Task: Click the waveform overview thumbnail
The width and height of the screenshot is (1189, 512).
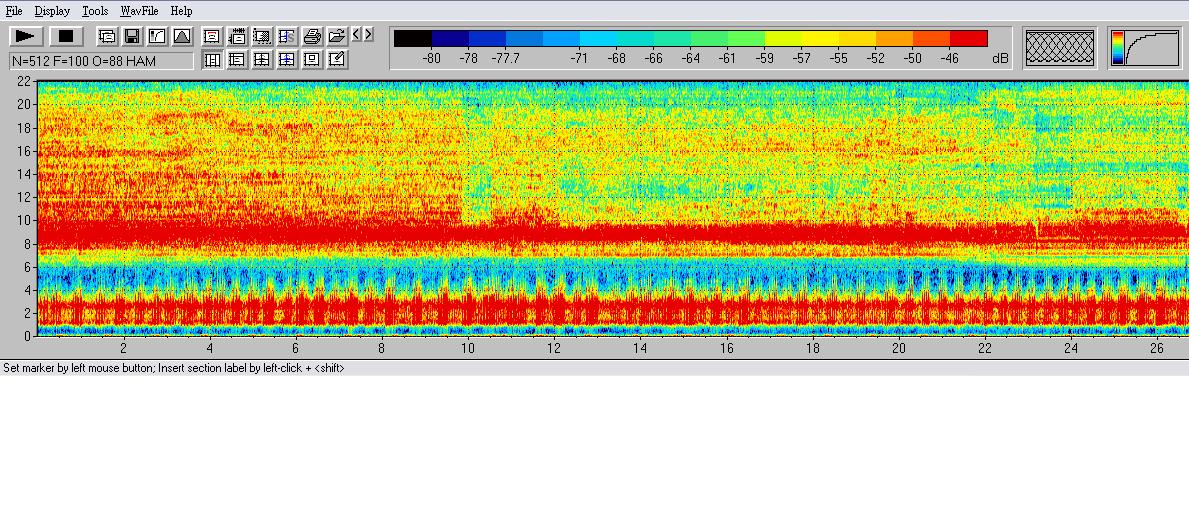Action: [1061, 48]
